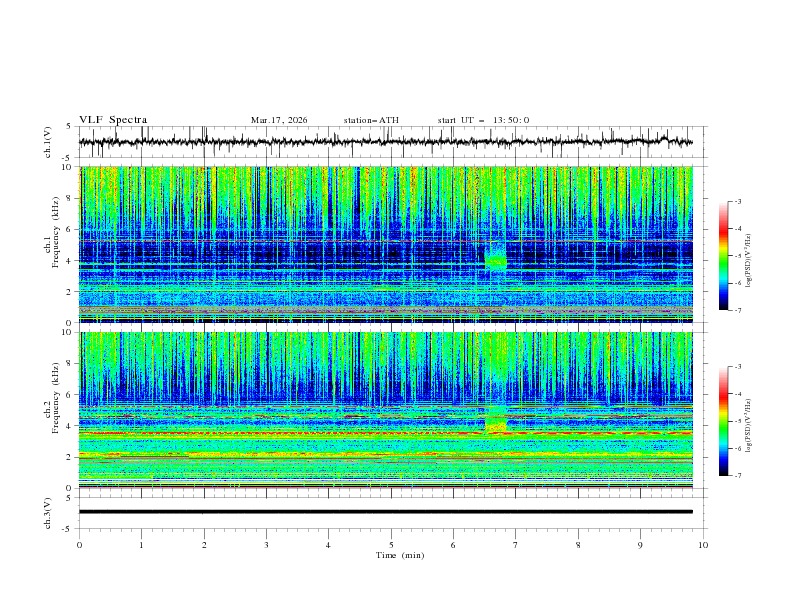The height and width of the screenshot is (612, 792).
Task: Select the "ch.3(V)" axis label
Action: point(48,513)
